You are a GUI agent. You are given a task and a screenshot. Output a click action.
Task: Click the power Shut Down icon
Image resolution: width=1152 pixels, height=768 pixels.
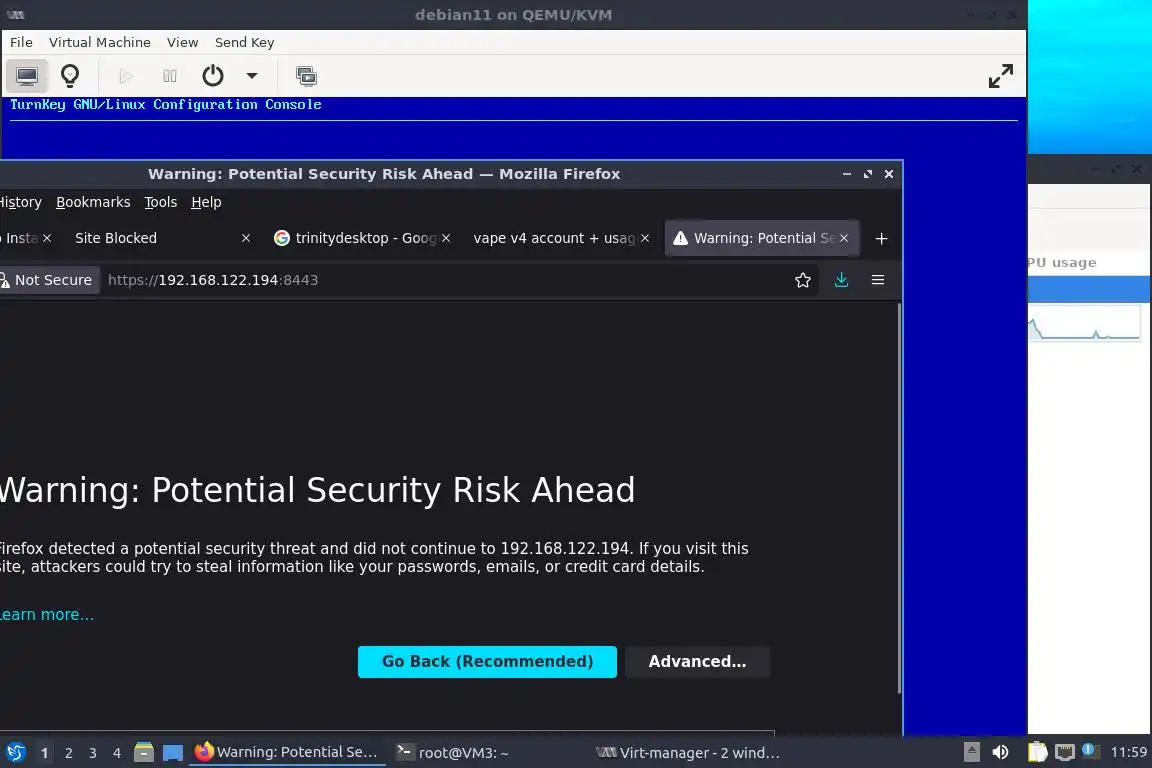click(x=213, y=76)
